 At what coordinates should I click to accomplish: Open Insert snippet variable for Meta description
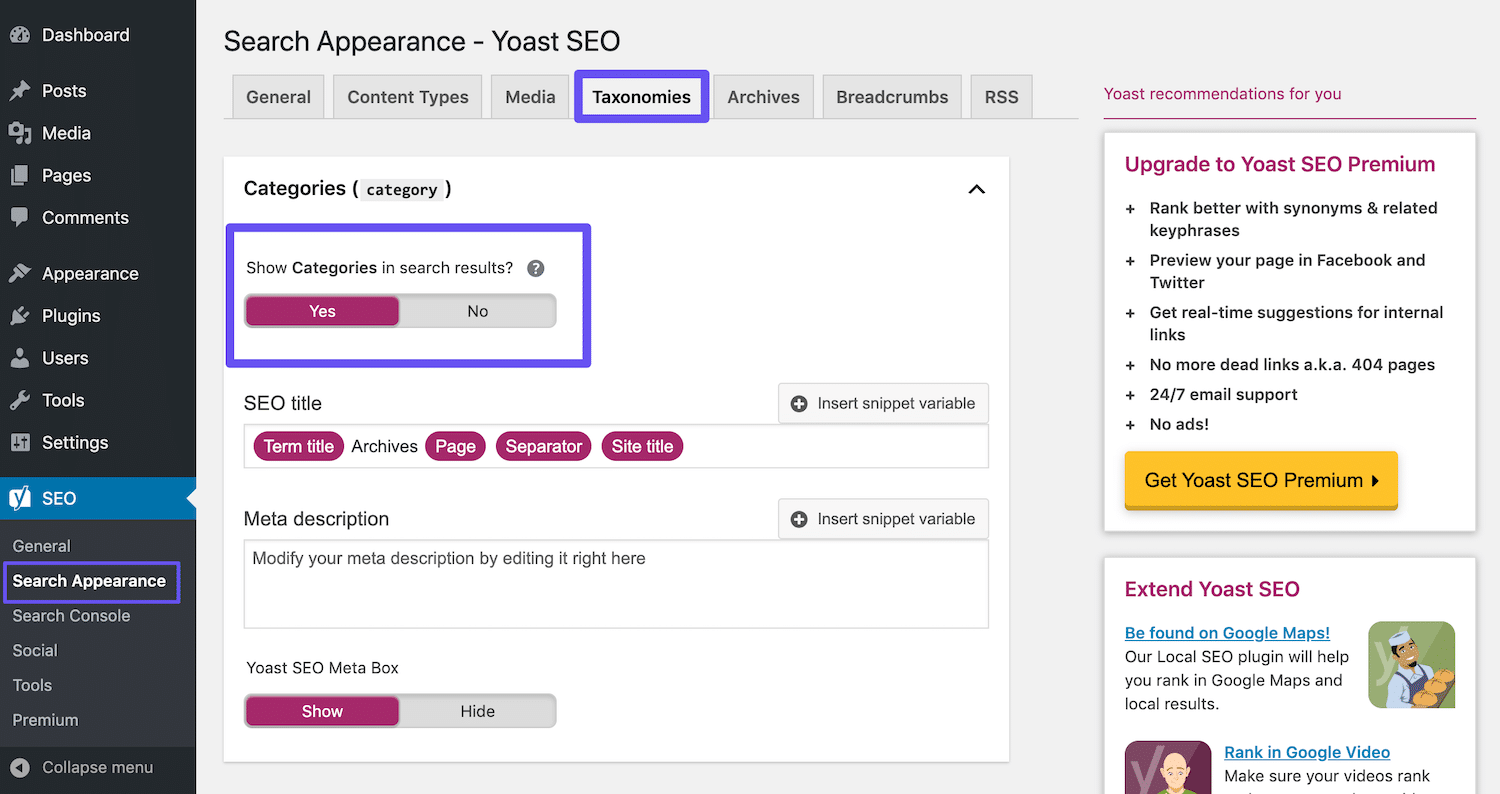[799, 518]
